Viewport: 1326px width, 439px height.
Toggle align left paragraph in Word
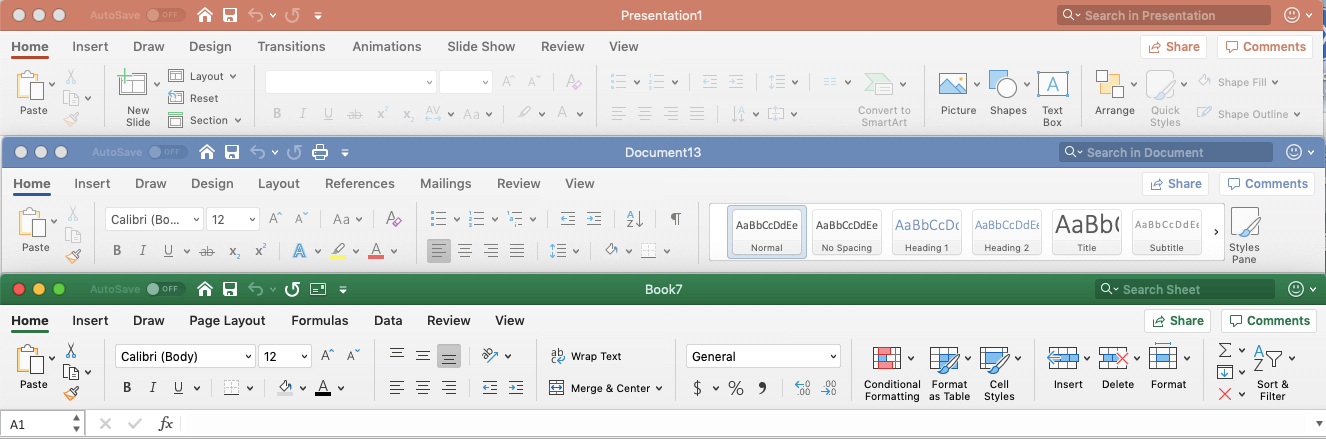pyautogui.click(x=439, y=251)
